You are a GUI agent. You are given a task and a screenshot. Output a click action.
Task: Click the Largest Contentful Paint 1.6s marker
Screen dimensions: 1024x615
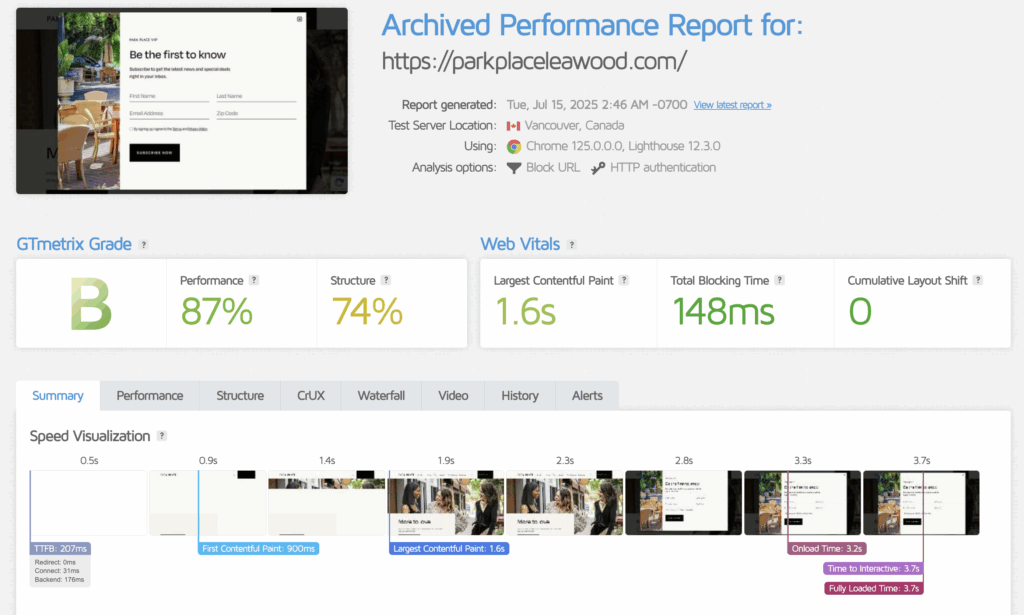449,549
